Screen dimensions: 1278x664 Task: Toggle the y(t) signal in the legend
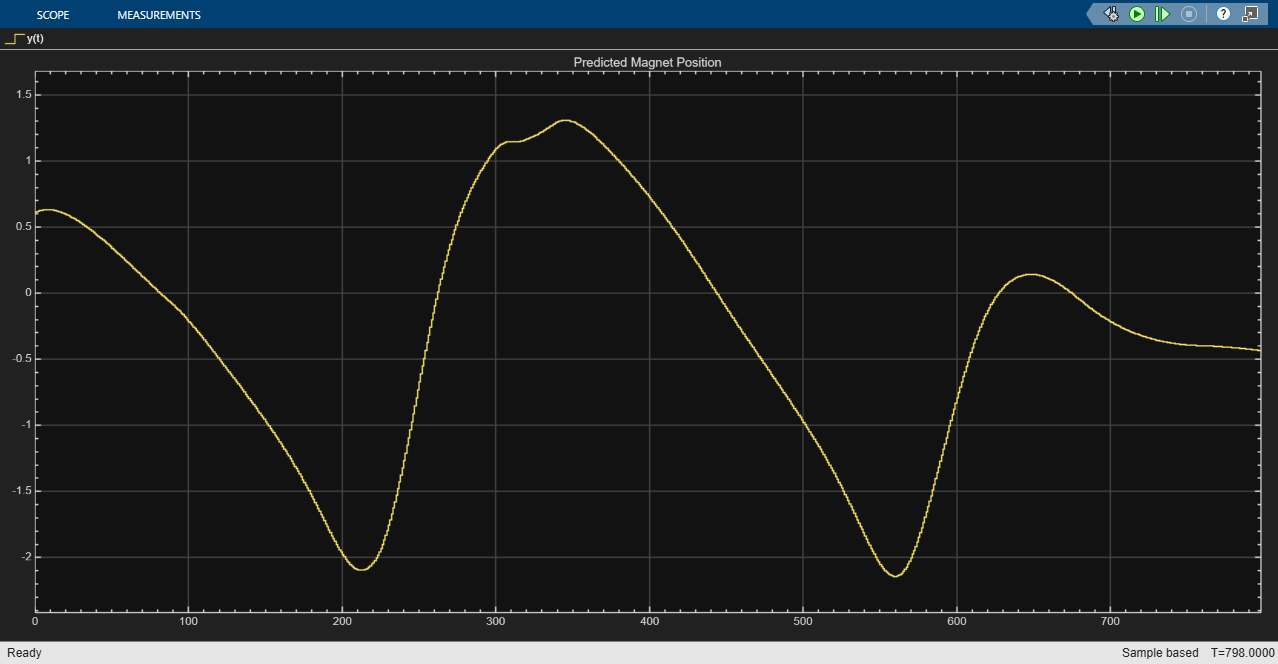click(35, 39)
